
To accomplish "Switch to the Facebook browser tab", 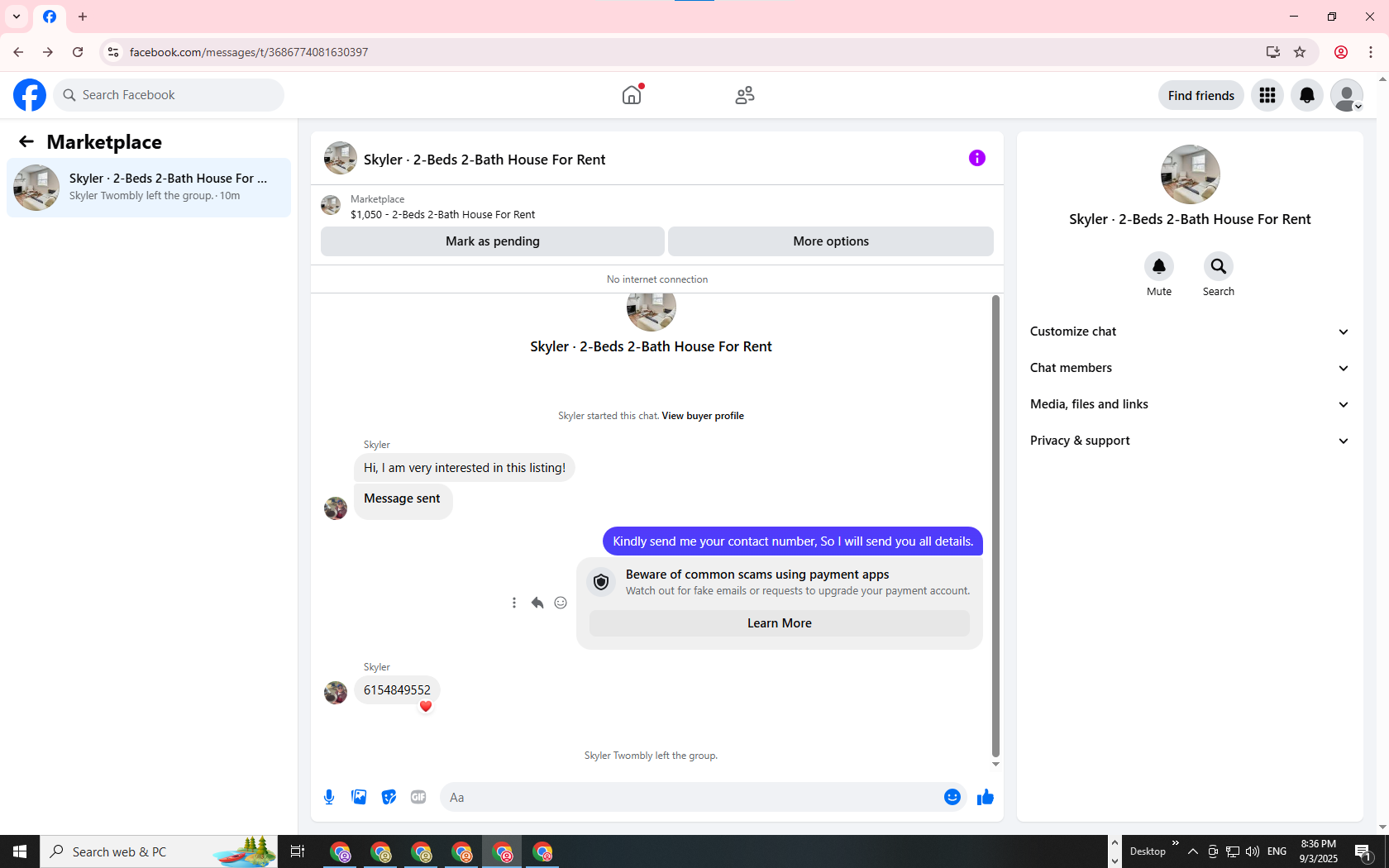I will point(50,17).
